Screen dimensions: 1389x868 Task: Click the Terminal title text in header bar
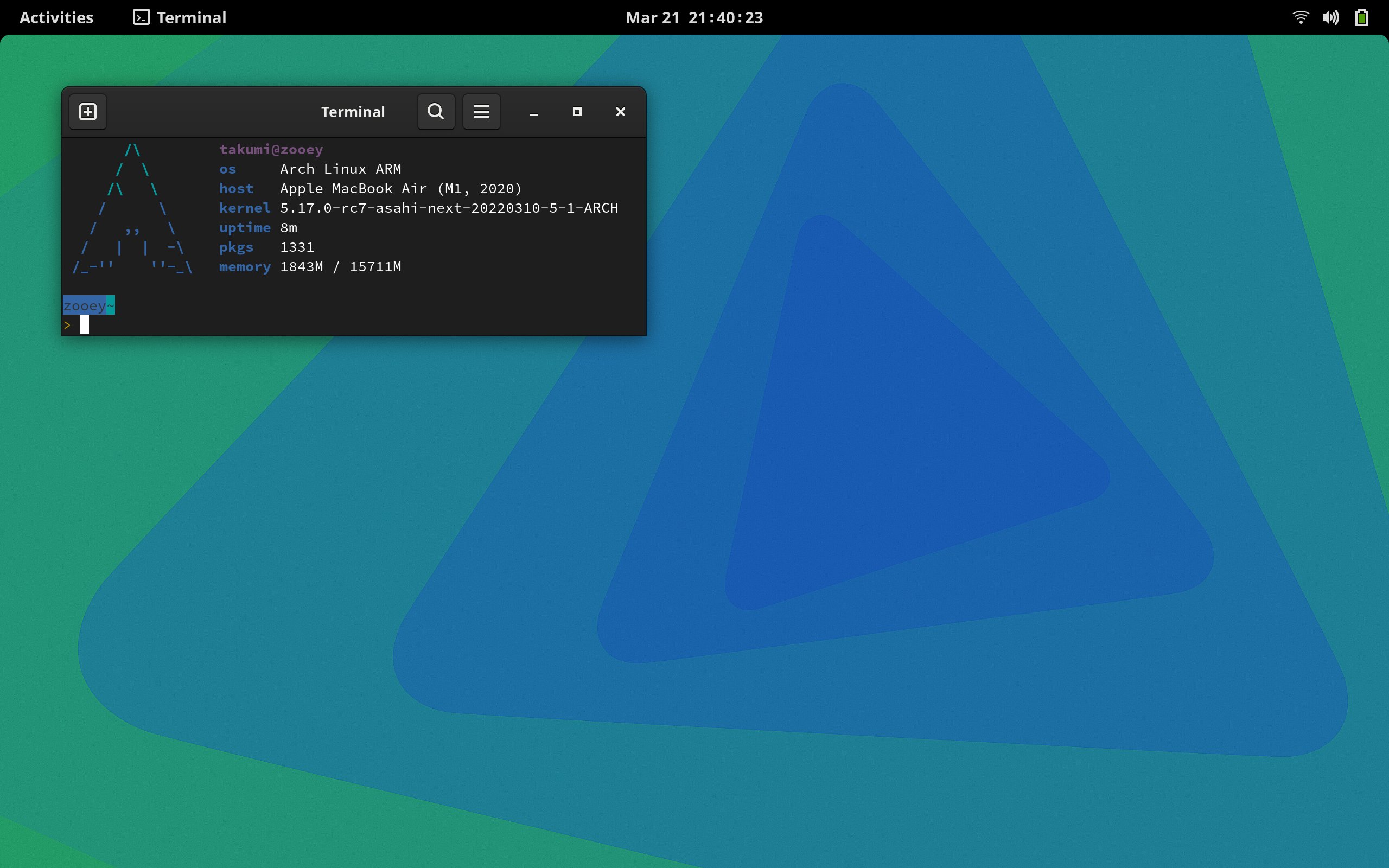tap(353, 112)
